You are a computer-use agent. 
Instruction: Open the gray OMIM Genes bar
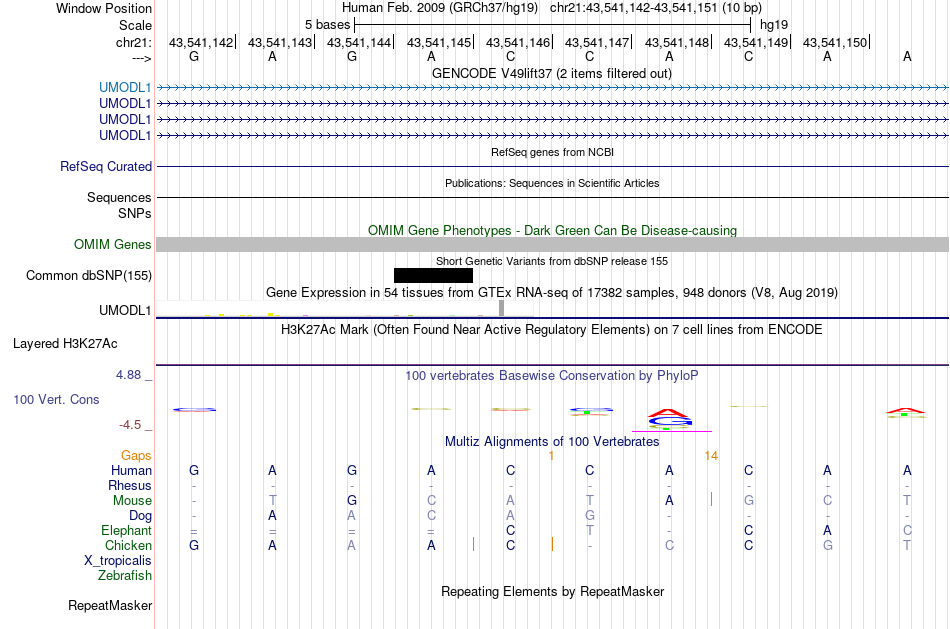pyautogui.click(x=553, y=244)
